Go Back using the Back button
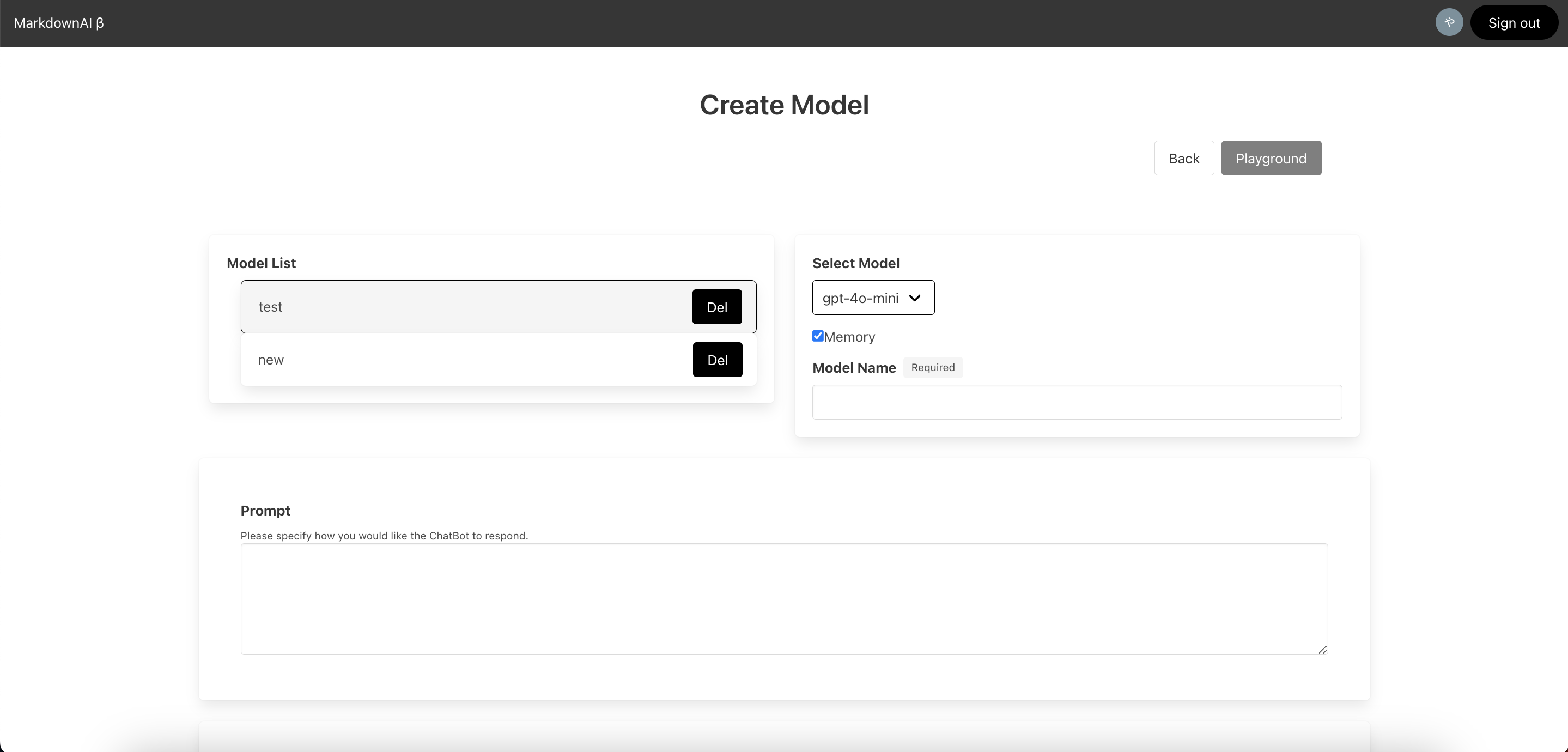This screenshot has width=1568, height=752. (x=1183, y=159)
